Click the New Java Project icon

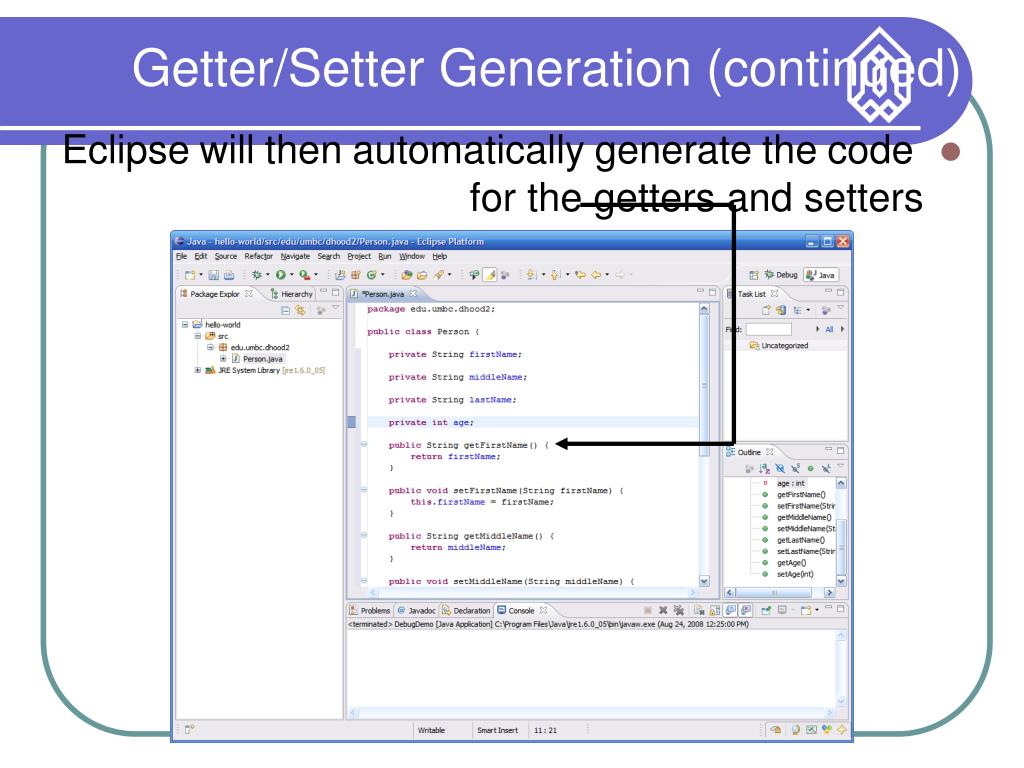click(x=340, y=275)
